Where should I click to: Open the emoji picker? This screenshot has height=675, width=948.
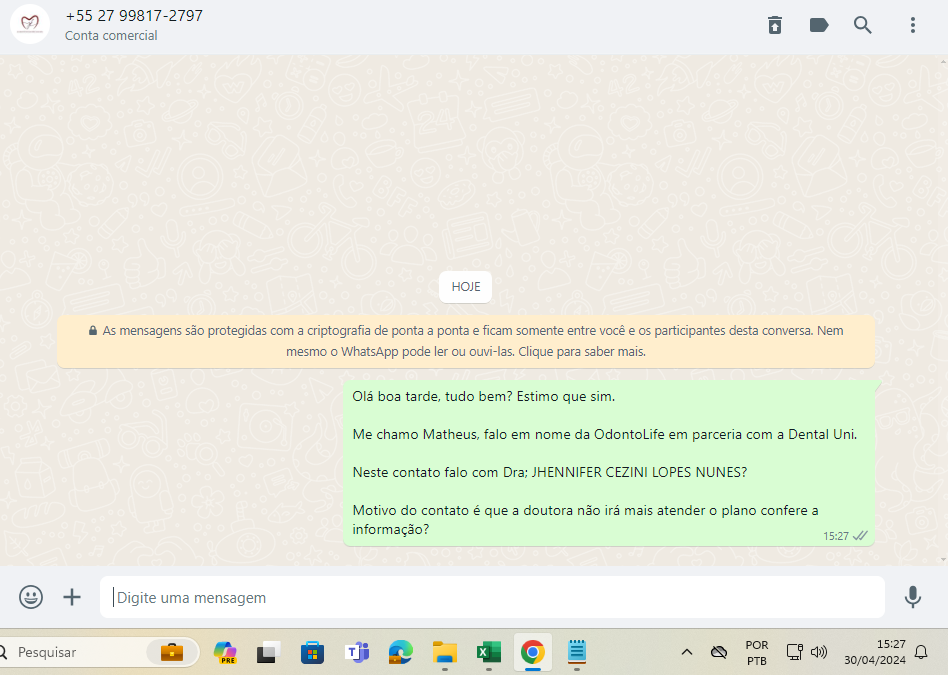tap(31, 597)
